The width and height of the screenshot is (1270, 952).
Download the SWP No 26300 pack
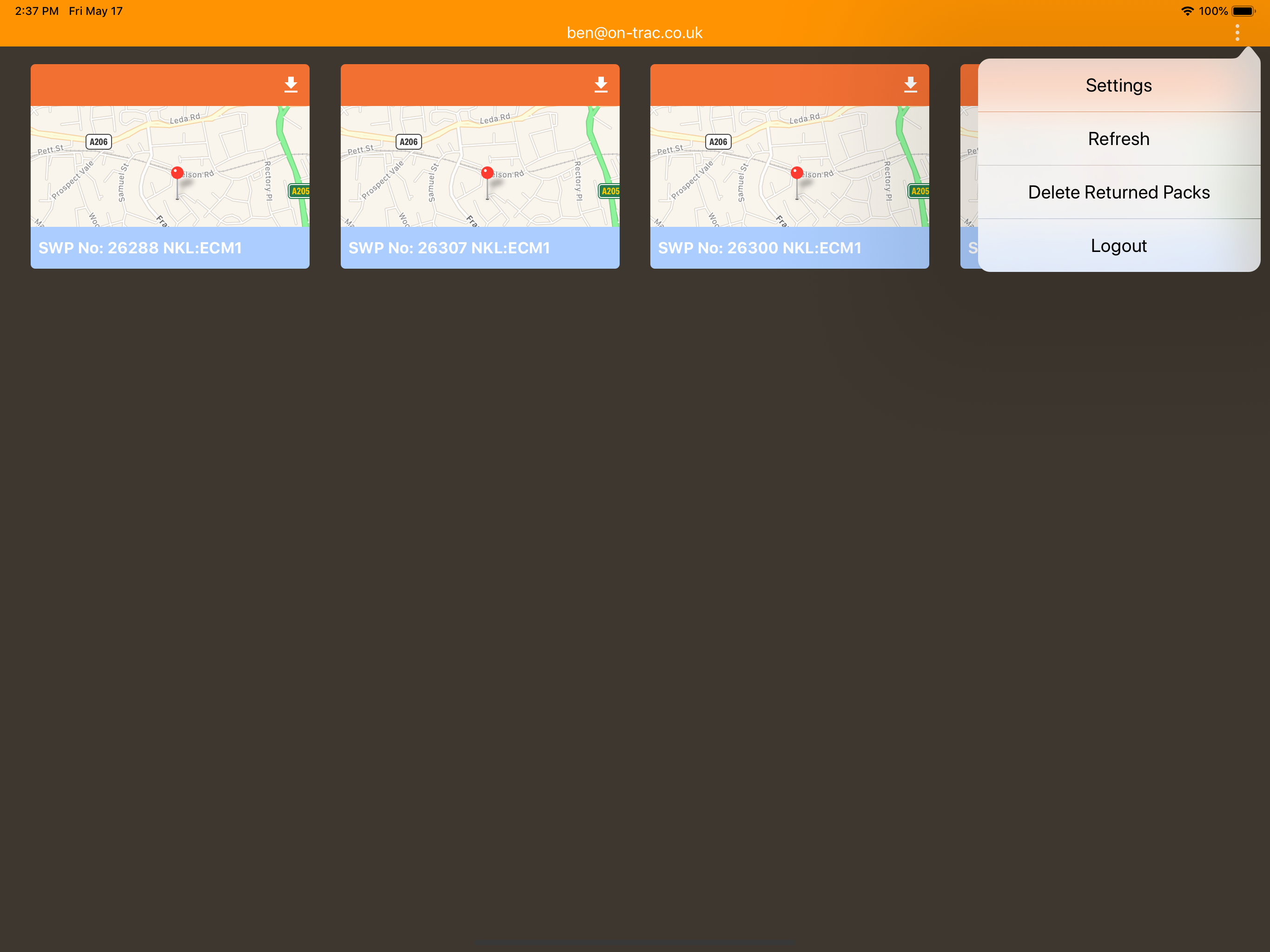911,85
